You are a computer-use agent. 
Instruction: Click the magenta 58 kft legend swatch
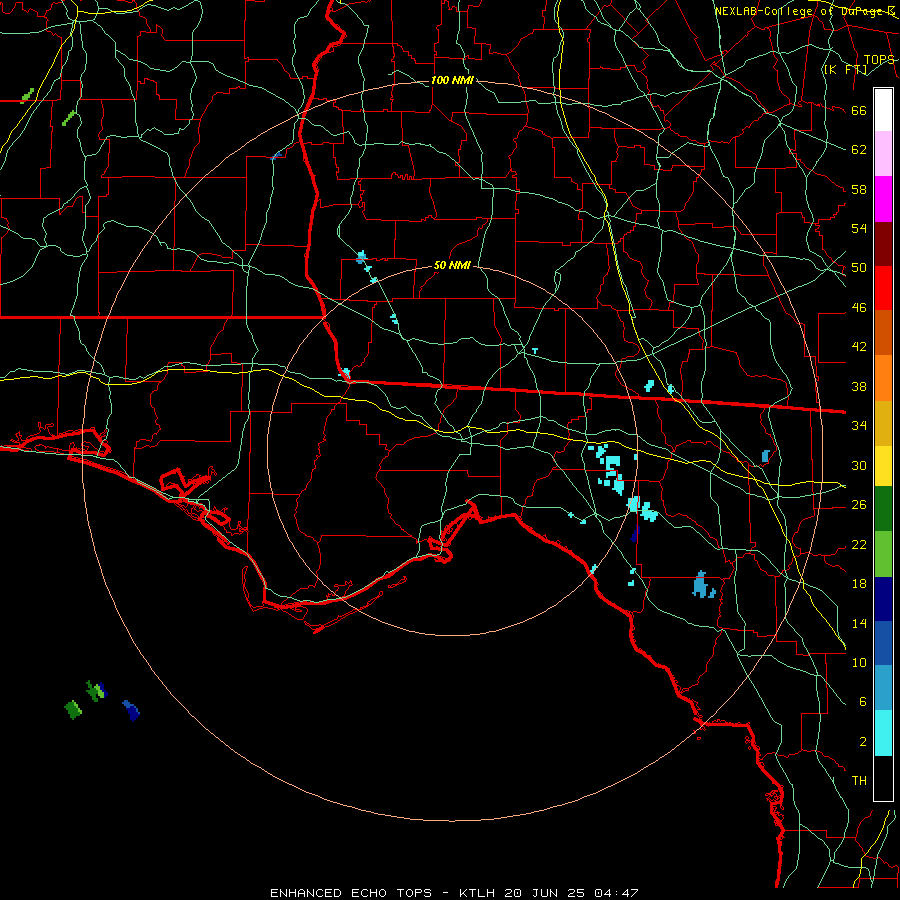coord(883,199)
